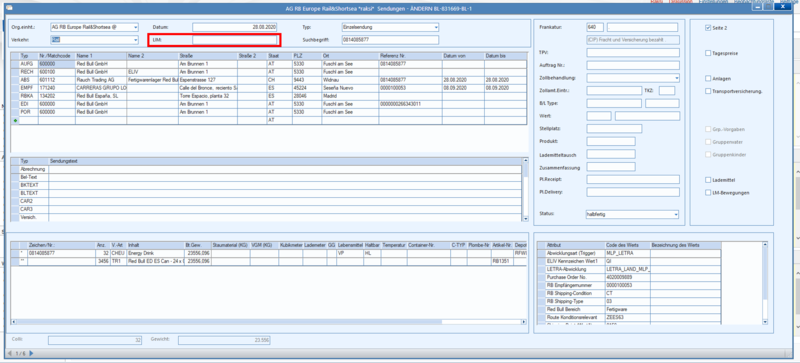Screen dimensions: 800x363
Task: Go to previous page with the left arrow beside 1/6
Action: (x=9, y=353)
